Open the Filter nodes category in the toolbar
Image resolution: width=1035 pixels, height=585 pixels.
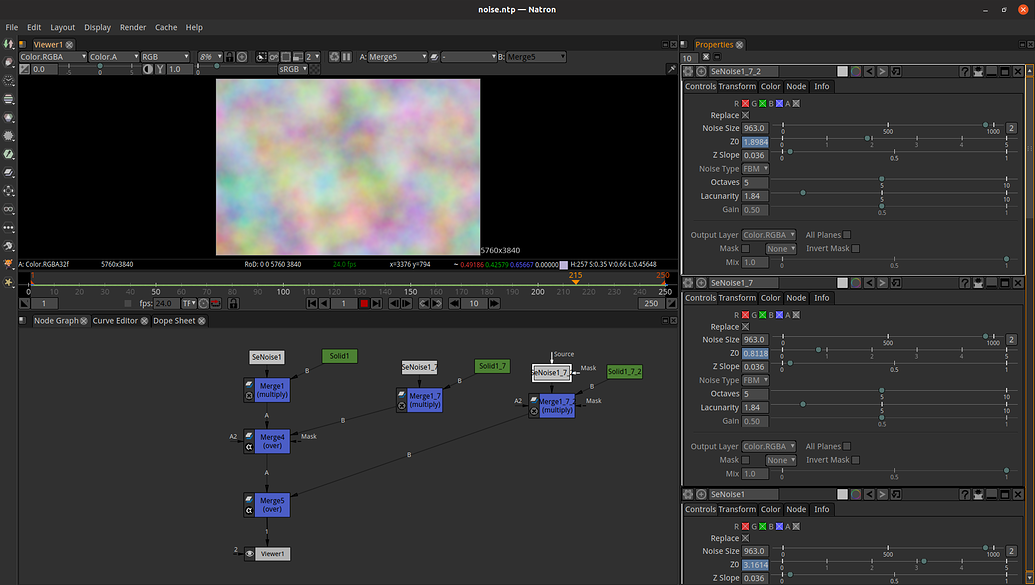7,134
